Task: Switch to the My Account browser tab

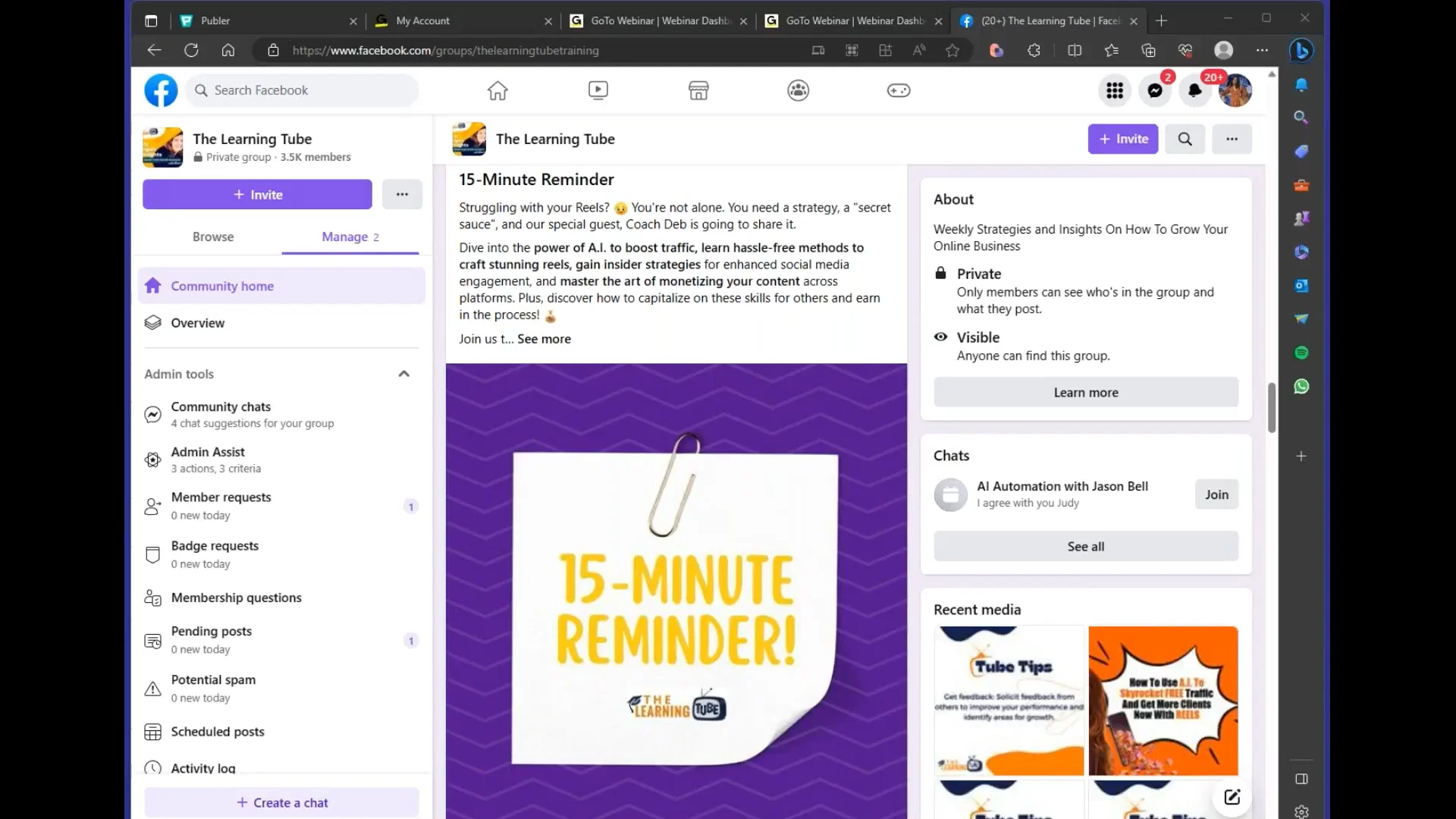Action: 463,21
